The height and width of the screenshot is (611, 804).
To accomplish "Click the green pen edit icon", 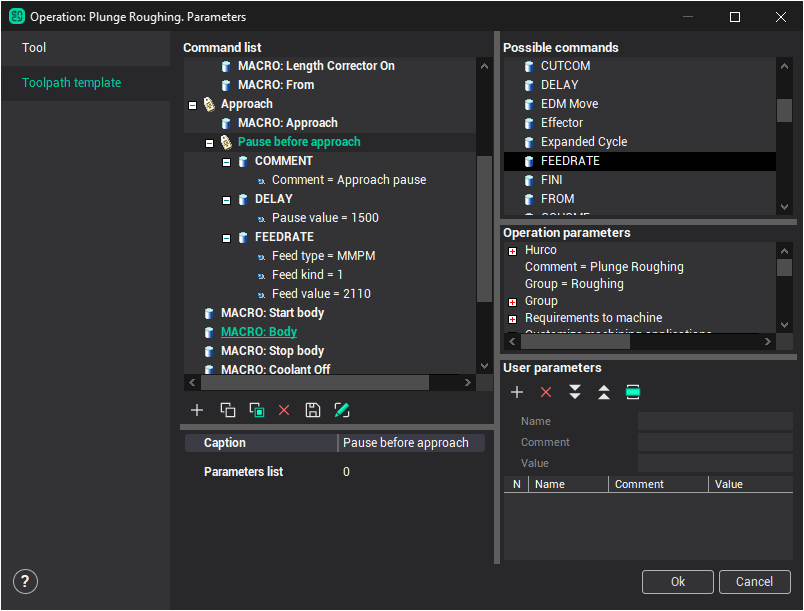I will [342, 410].
